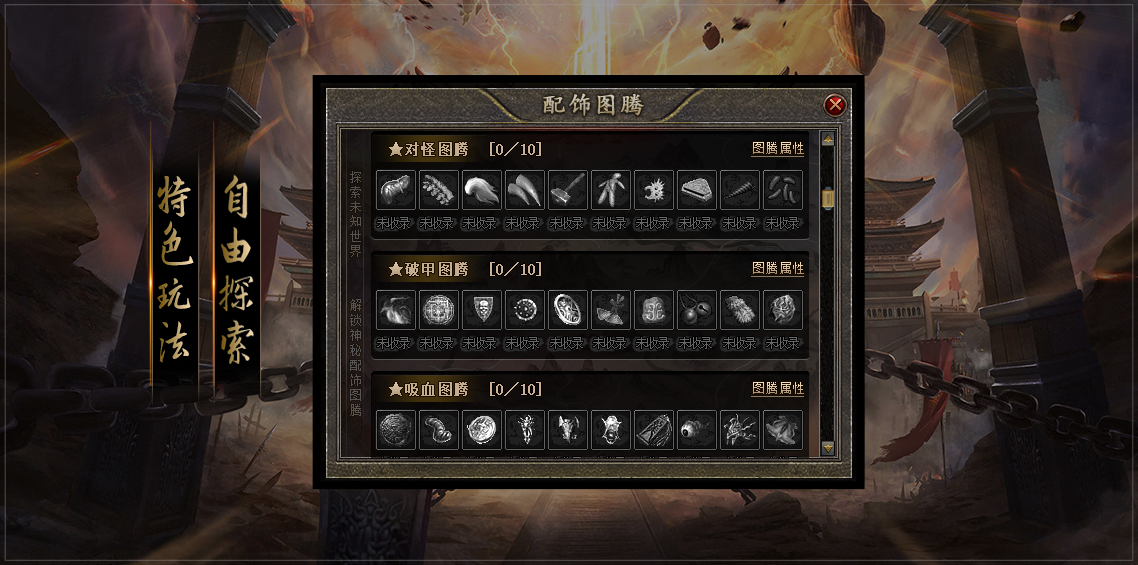Click the ★对怪图腾 section header
Screen dimensions: 1138x565
(x=429, y=150)
